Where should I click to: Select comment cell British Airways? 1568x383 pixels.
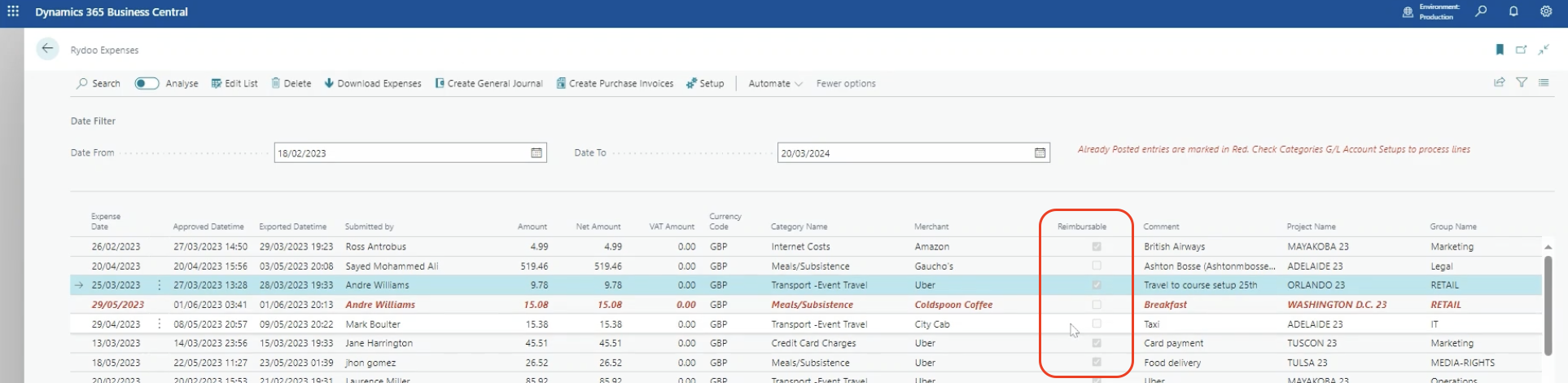click(x=1174, y=246)
